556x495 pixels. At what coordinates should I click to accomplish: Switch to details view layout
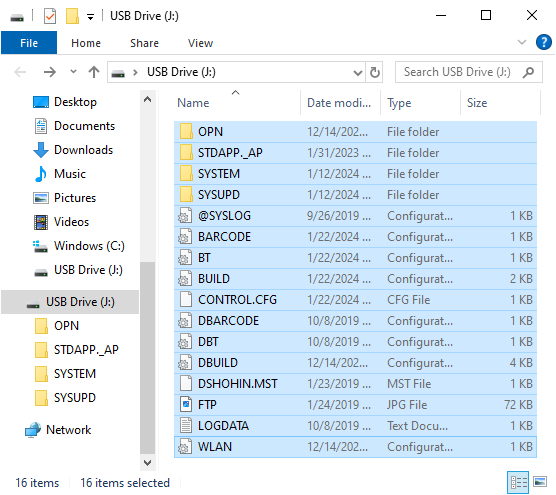coord(518,482)
